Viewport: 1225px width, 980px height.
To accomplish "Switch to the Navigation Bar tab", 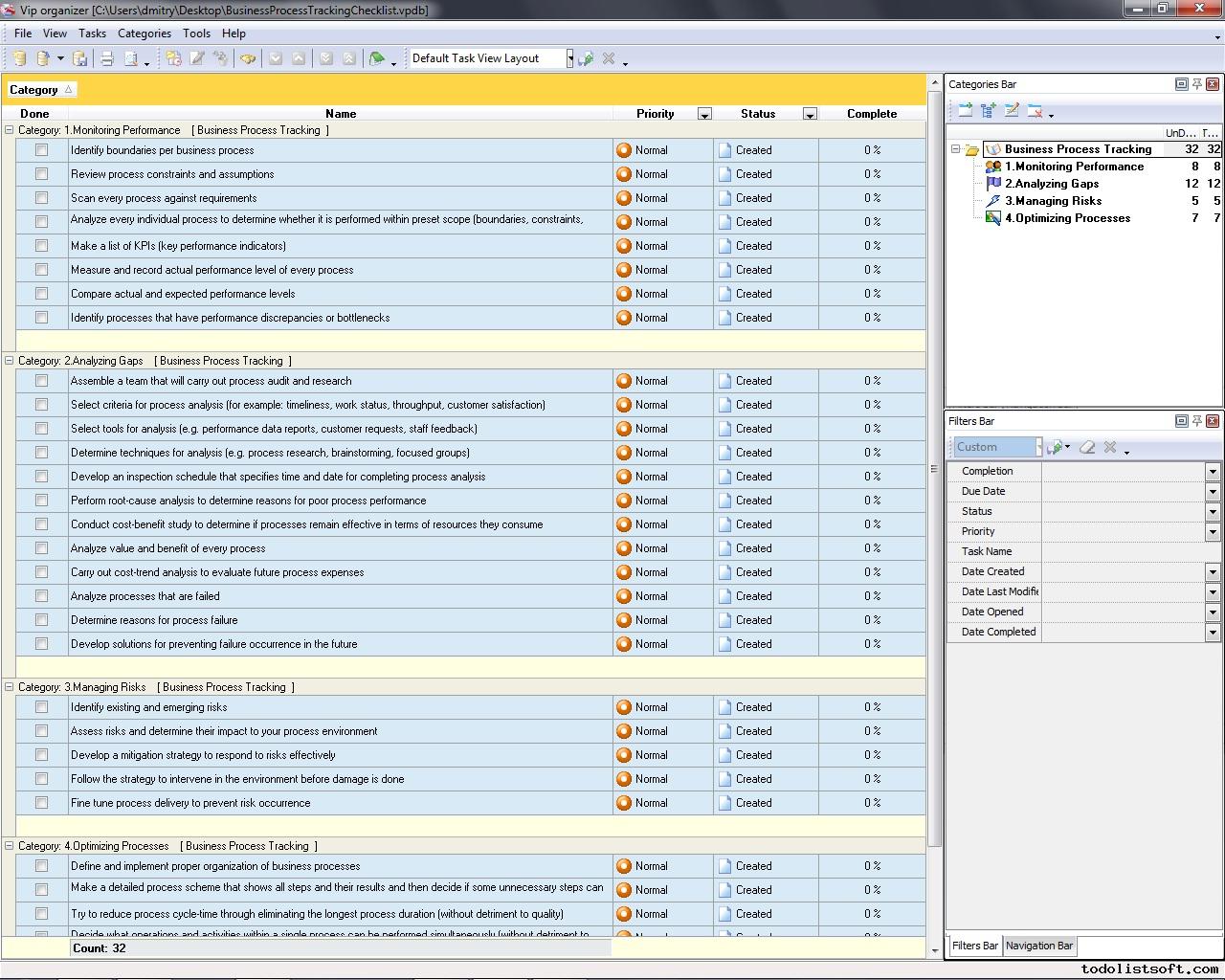I will [1039, 946].
